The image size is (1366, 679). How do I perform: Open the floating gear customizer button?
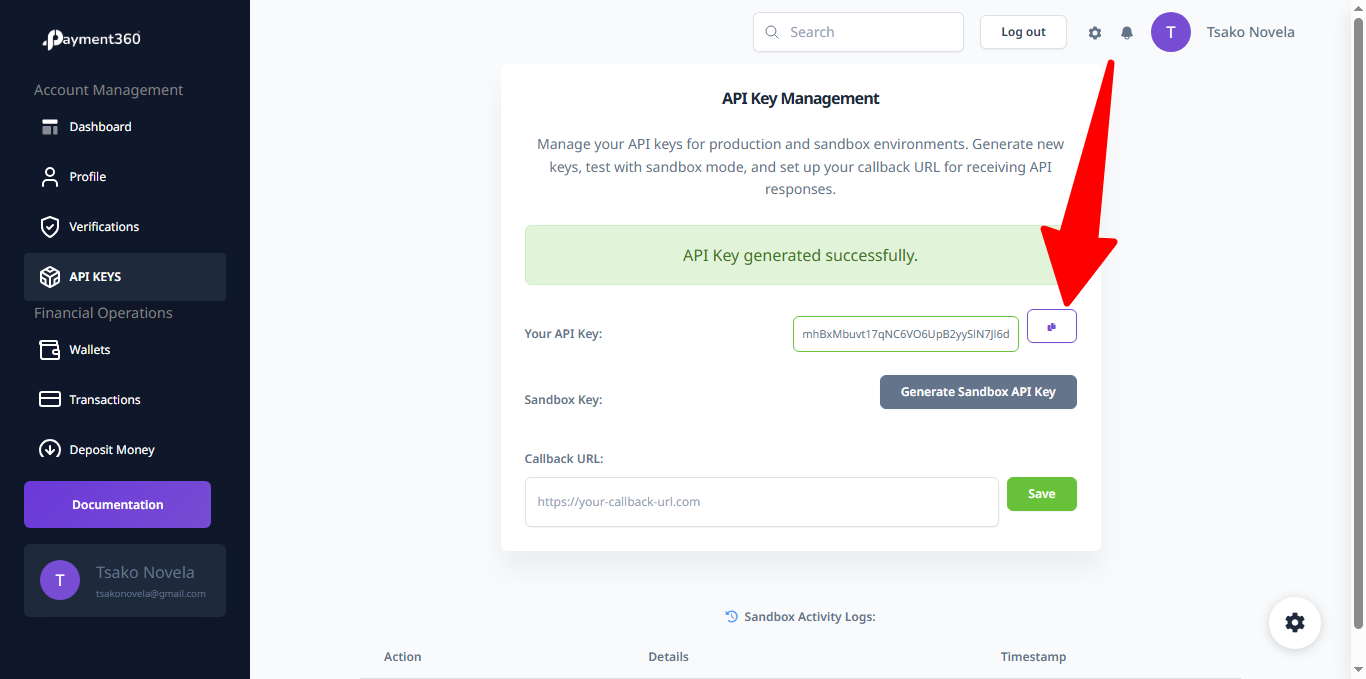(x=1295, y=623)
